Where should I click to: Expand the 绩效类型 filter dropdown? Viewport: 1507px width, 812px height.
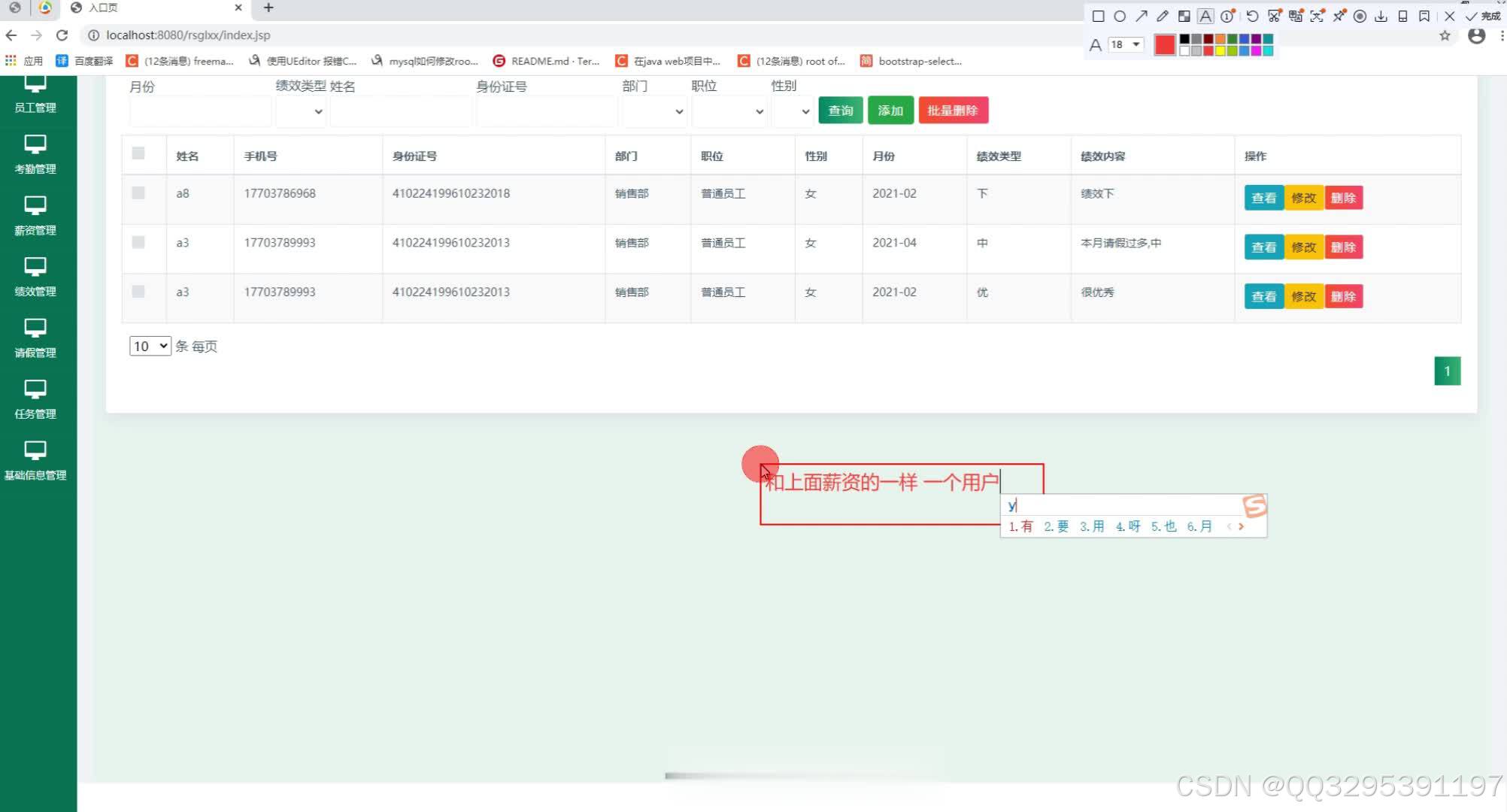tap(301, 111)
